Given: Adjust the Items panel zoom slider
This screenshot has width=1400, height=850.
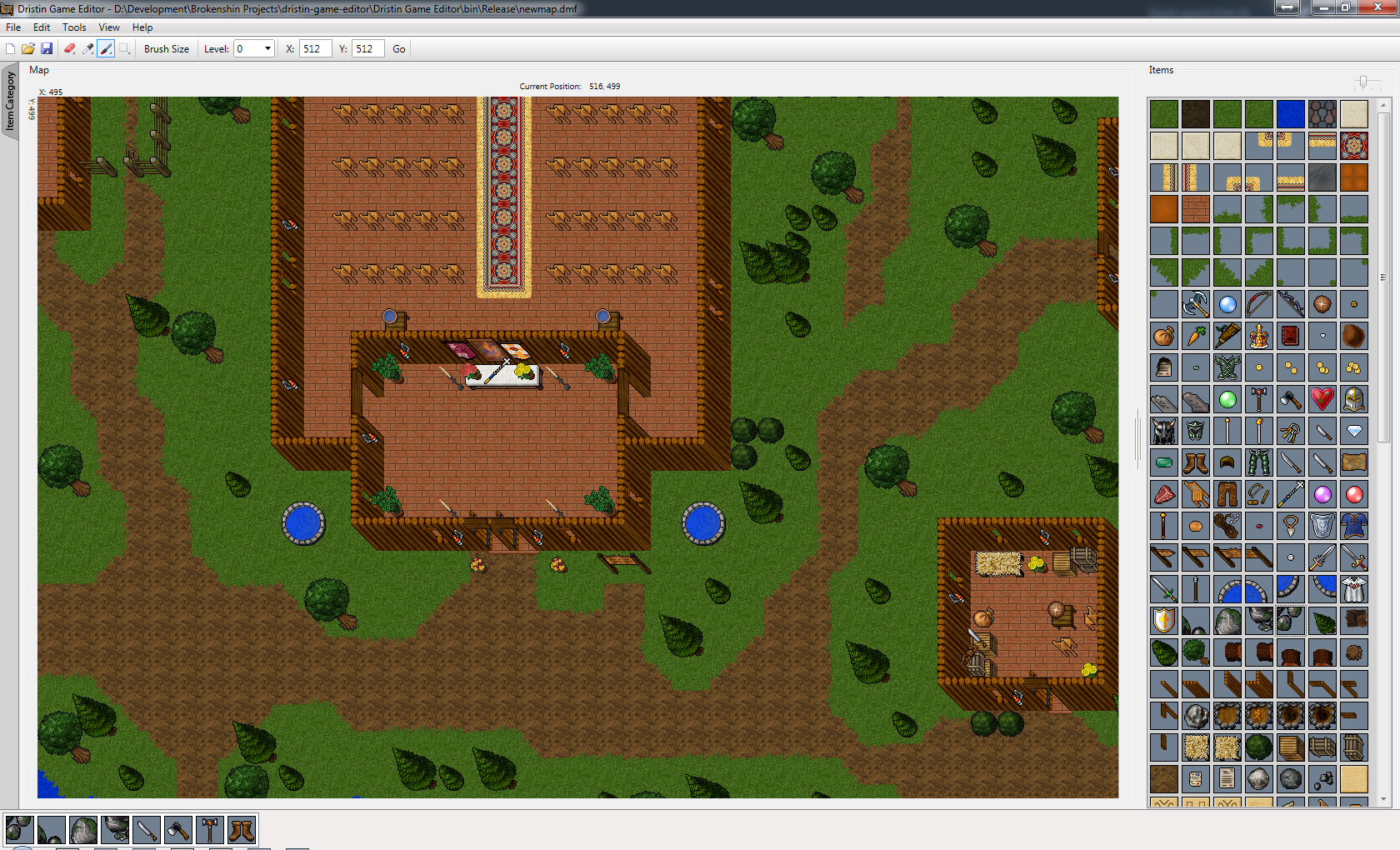Looking at the screenshot, I should [1363, 82].
